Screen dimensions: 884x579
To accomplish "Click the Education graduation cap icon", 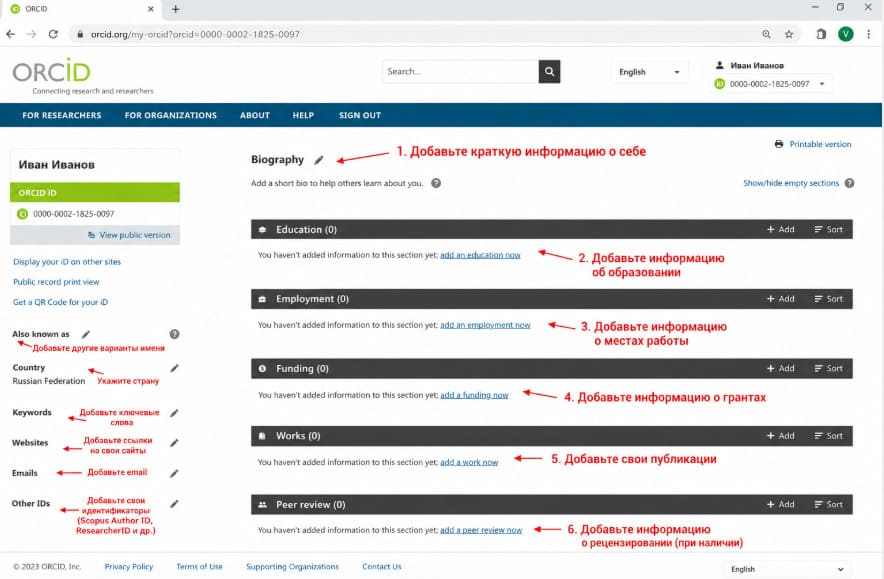I will (x=262, y=229).
